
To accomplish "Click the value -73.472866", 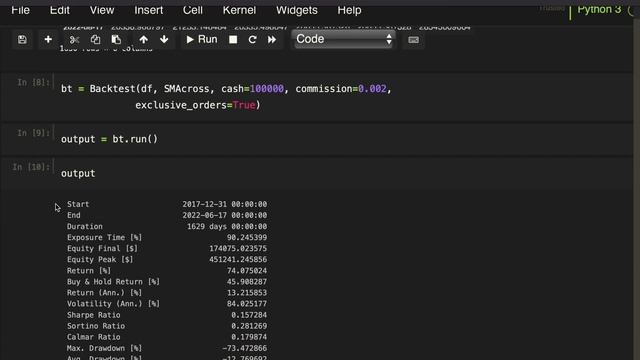I will (244, 348).
